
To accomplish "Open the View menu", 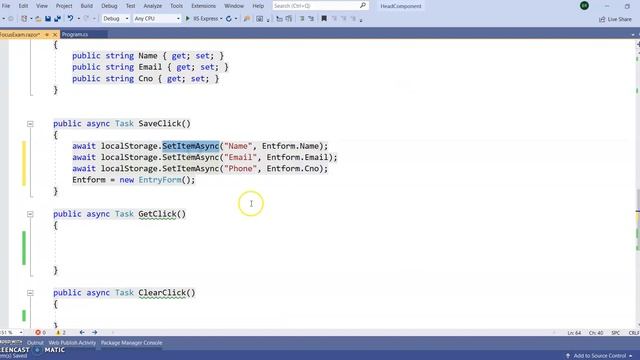I will pos(42,6).
